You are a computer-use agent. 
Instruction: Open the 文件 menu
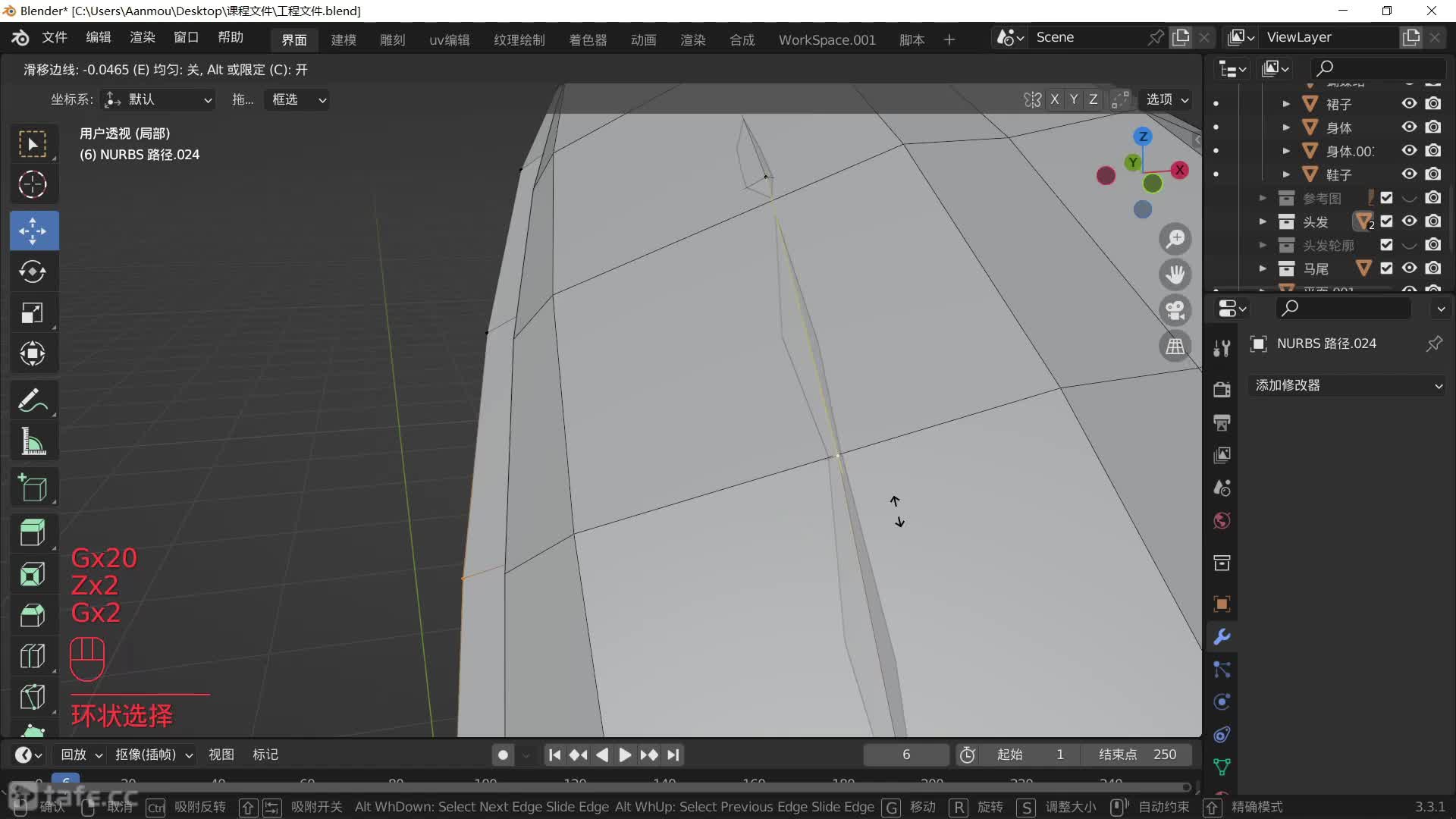55,37
